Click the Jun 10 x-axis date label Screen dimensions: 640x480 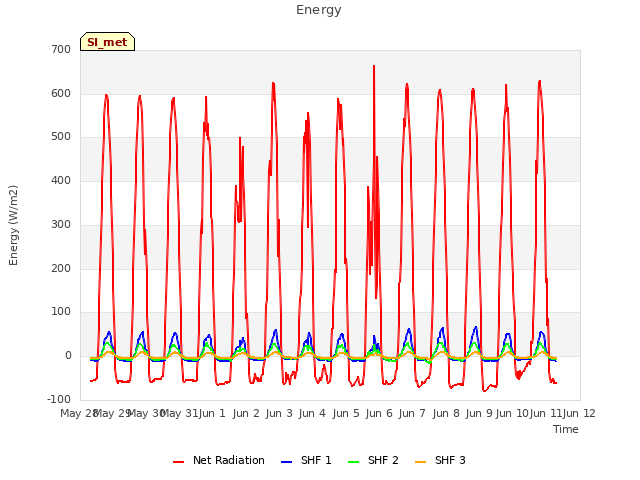(x=512, y=413)
